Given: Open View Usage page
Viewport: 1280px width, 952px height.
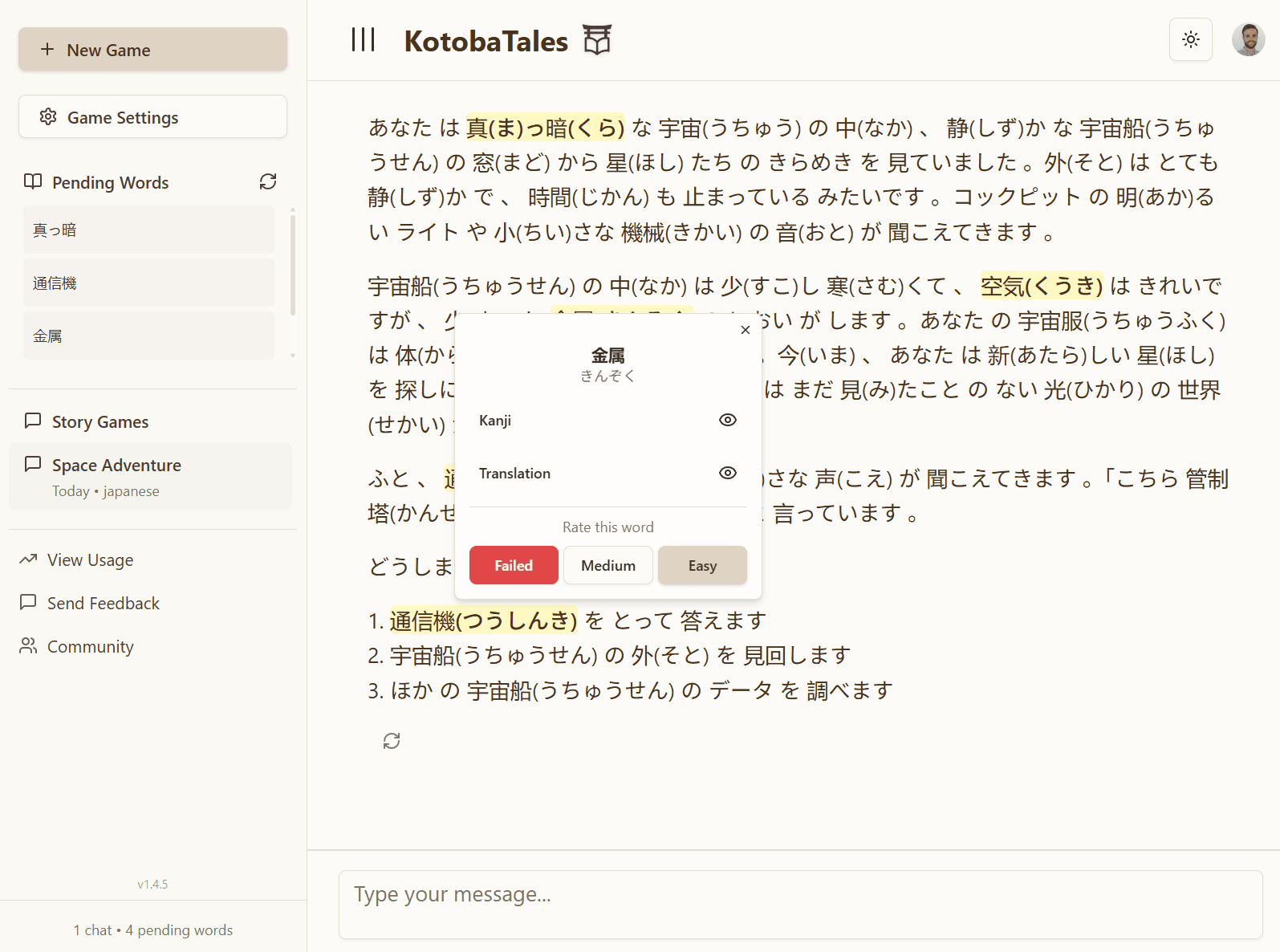Looking at the screenshot, I should pyautogui.click(x=90, y=559).
